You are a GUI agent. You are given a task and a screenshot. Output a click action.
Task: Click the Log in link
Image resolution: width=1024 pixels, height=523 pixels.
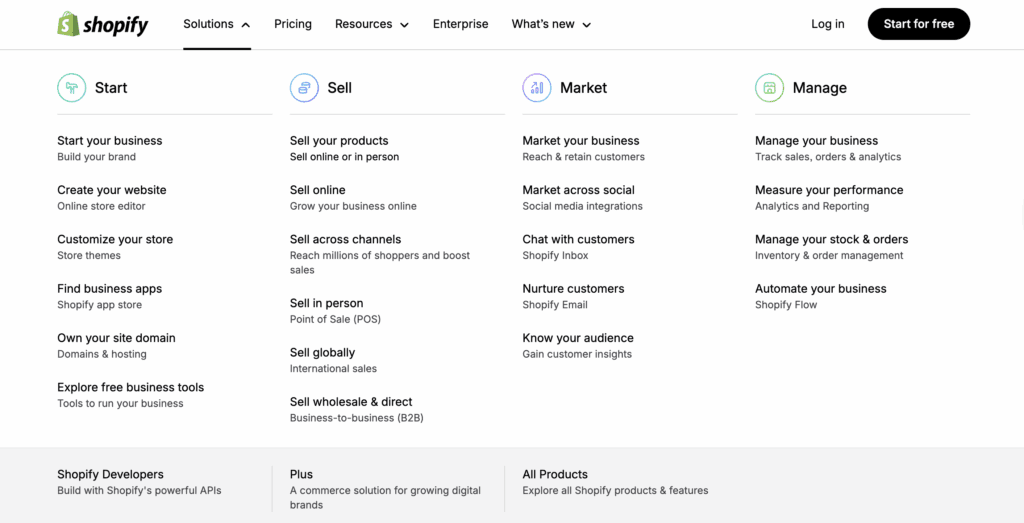[x=827, y=24]
